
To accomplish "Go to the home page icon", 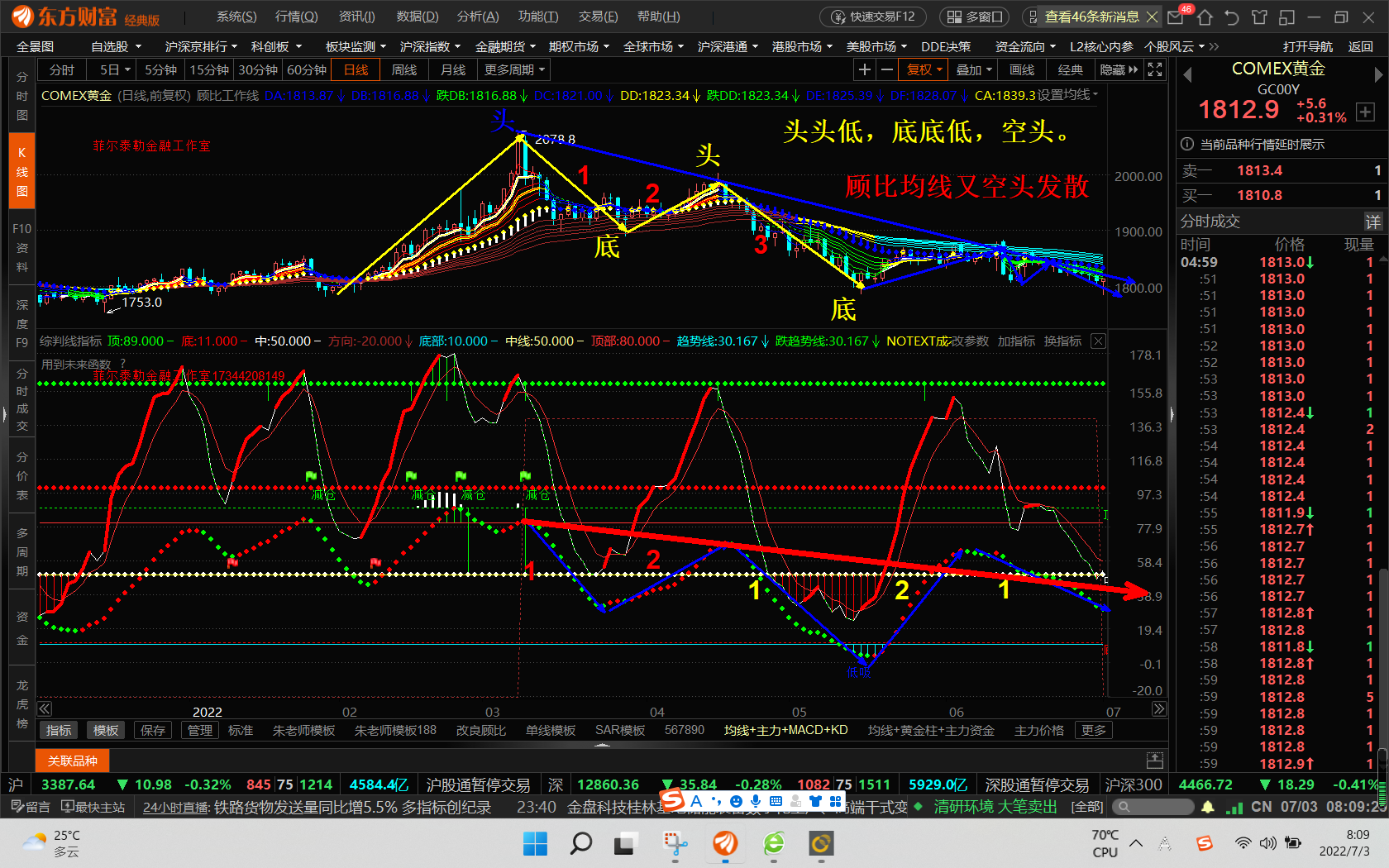I will coord(1205,17).
